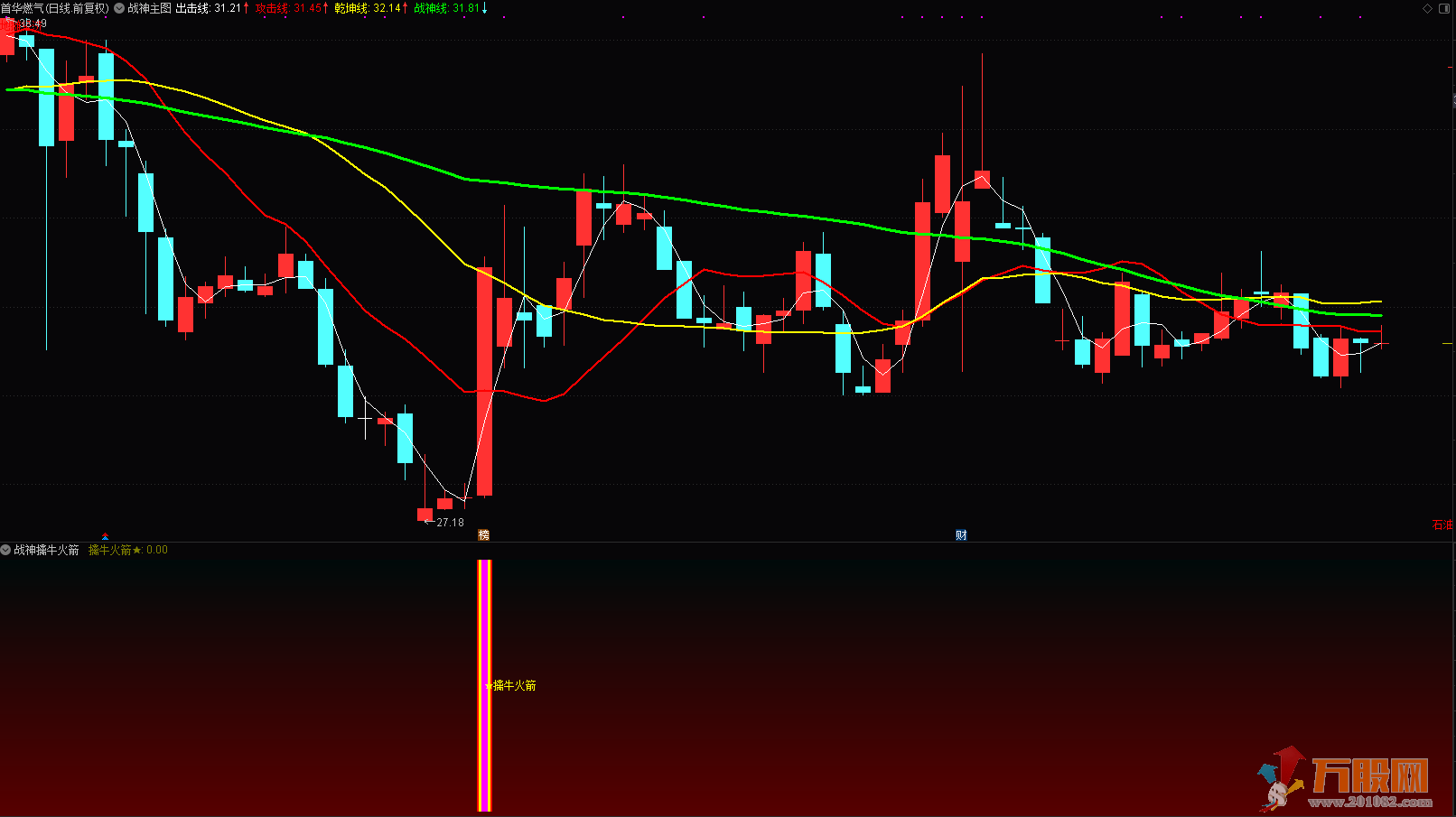
Task: Click the 战神主图 indicator name
Action: (x=149, y=8)
